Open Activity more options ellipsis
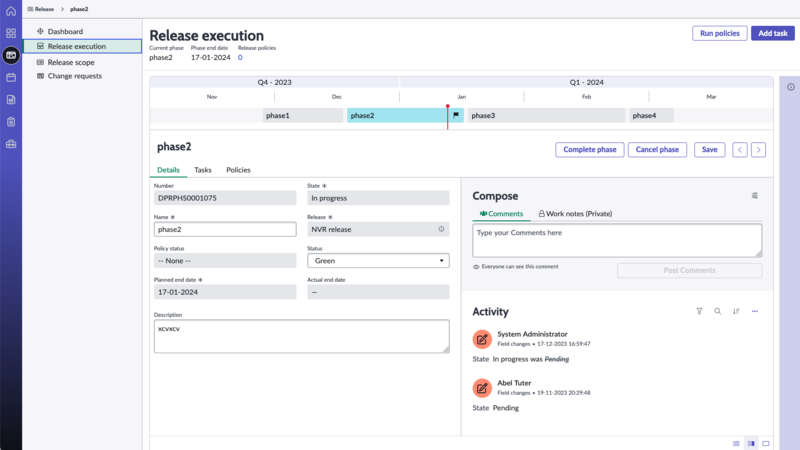Viewport: 800px width, 450px height. pos(755,311)
